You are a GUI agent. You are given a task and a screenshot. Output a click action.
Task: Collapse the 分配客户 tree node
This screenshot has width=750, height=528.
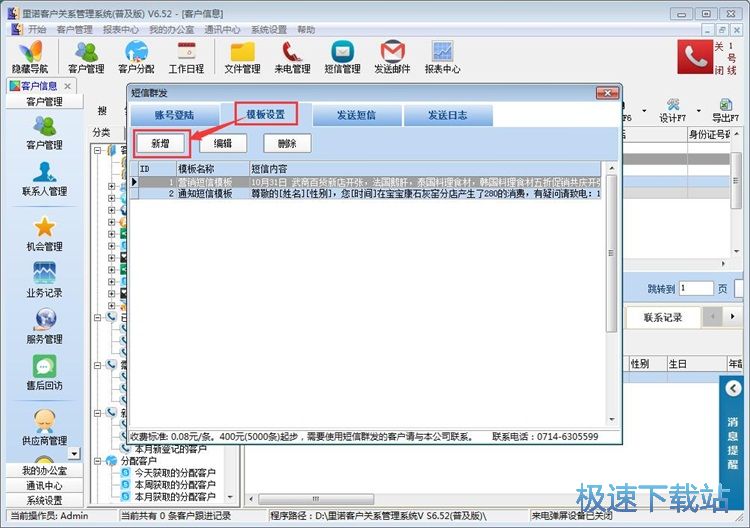pos(98,461)
